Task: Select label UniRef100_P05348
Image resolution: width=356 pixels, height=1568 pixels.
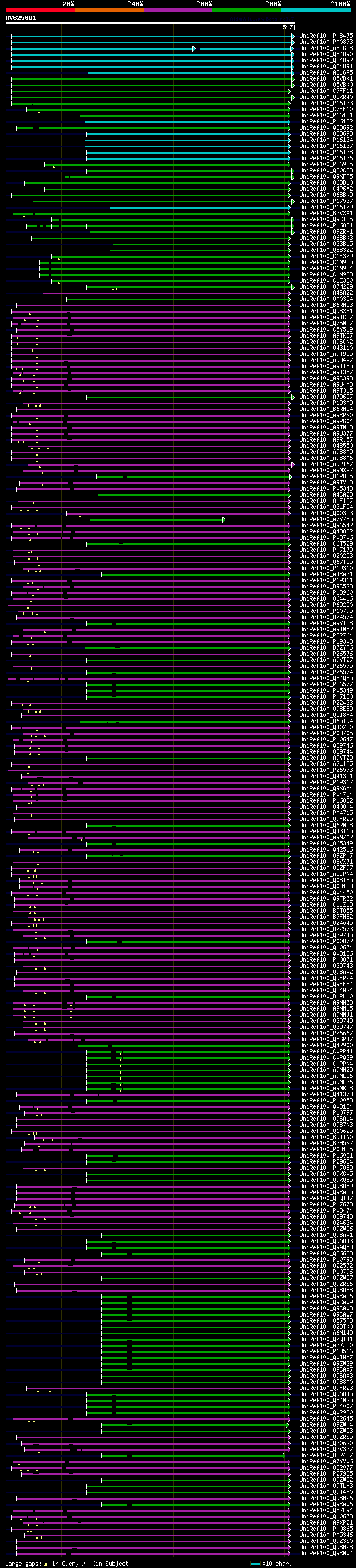Action: [325, 489]
